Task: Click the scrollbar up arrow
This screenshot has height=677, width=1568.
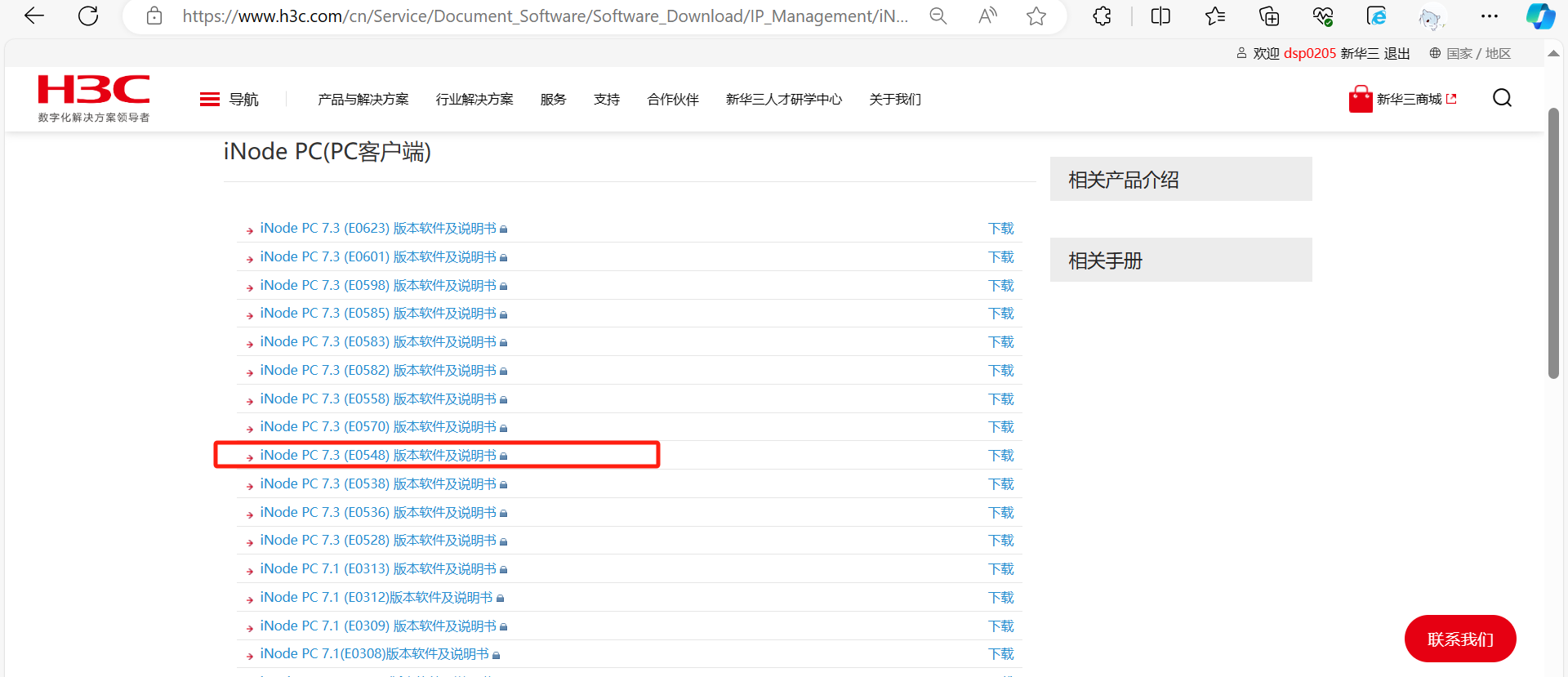Action: tap(1553, 53)
